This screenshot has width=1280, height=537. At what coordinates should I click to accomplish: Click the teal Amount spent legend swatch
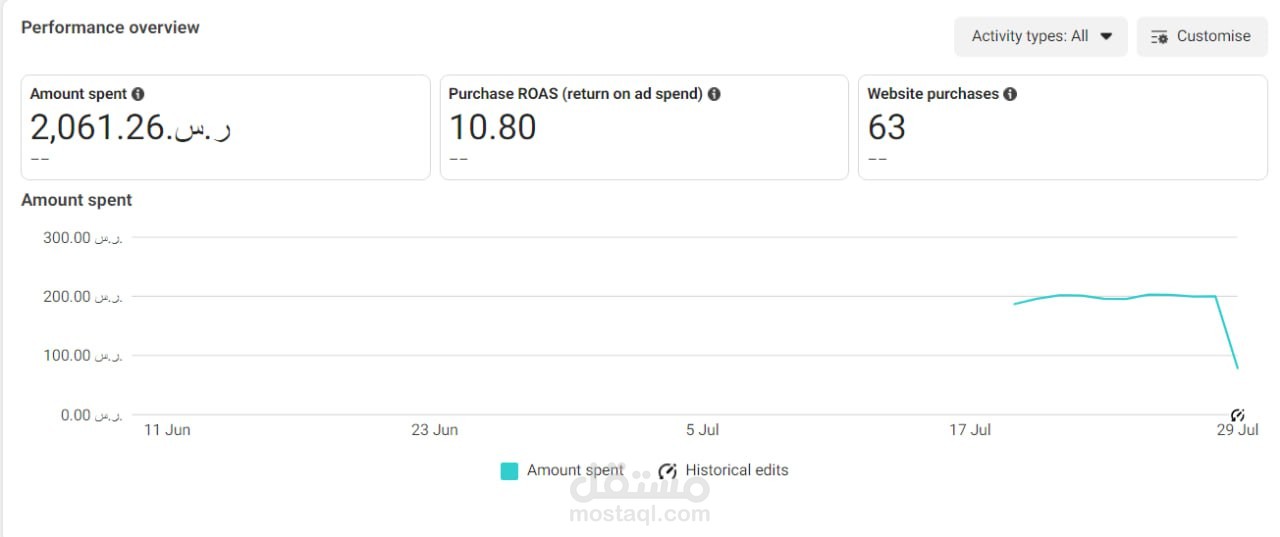click(x=509, y=471)
